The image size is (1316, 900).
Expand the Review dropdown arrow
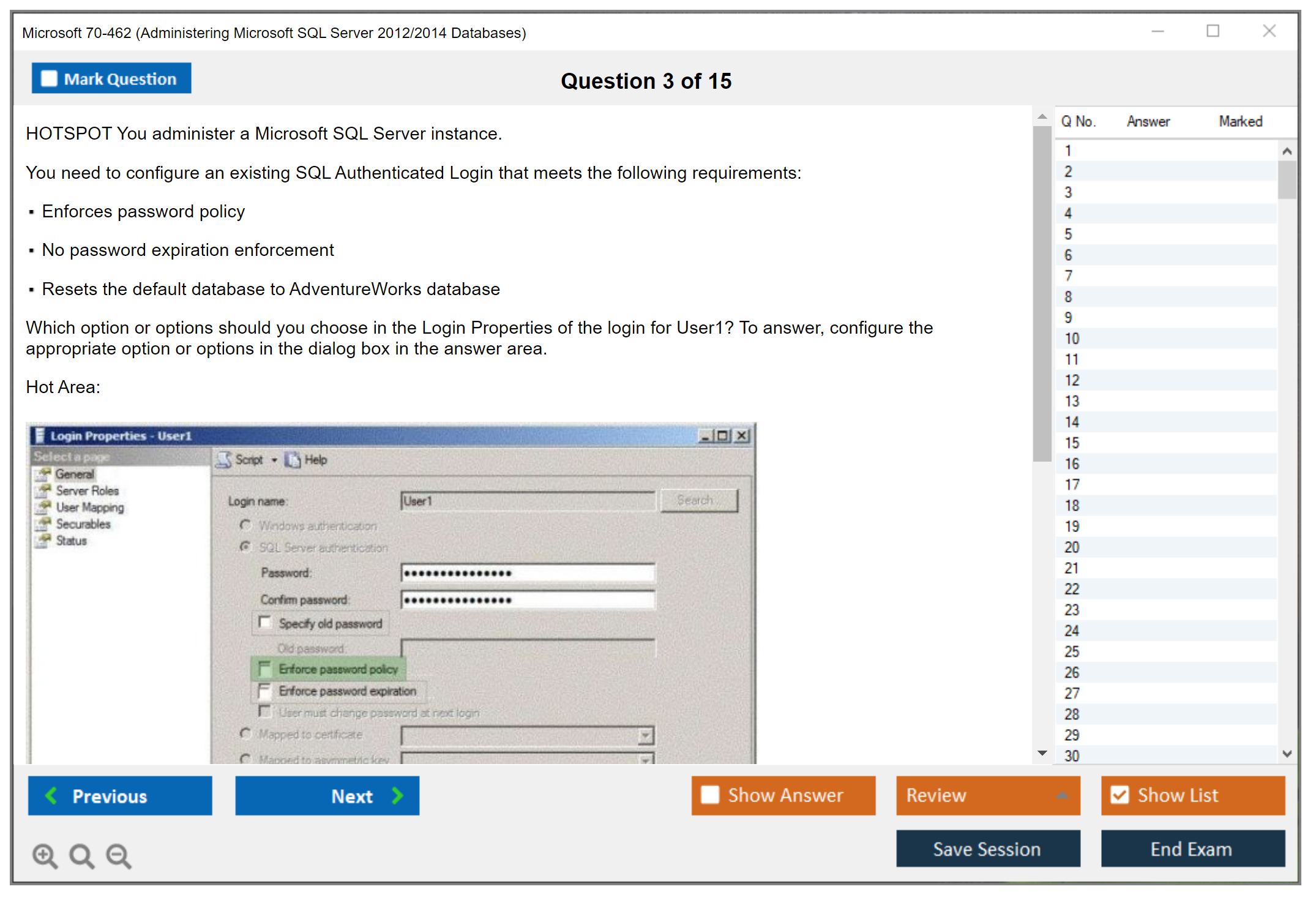pos(1062,795)
